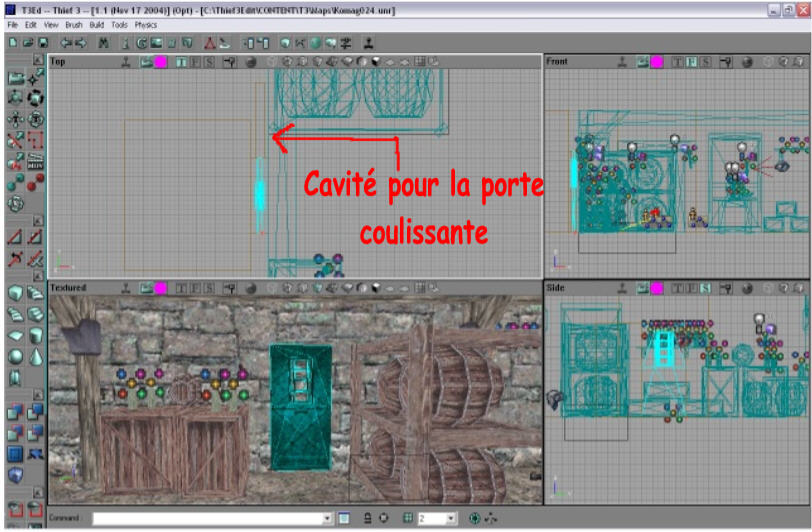Collapse the top toolbox group
Screen dimensions: 812x532
point(38,60)
